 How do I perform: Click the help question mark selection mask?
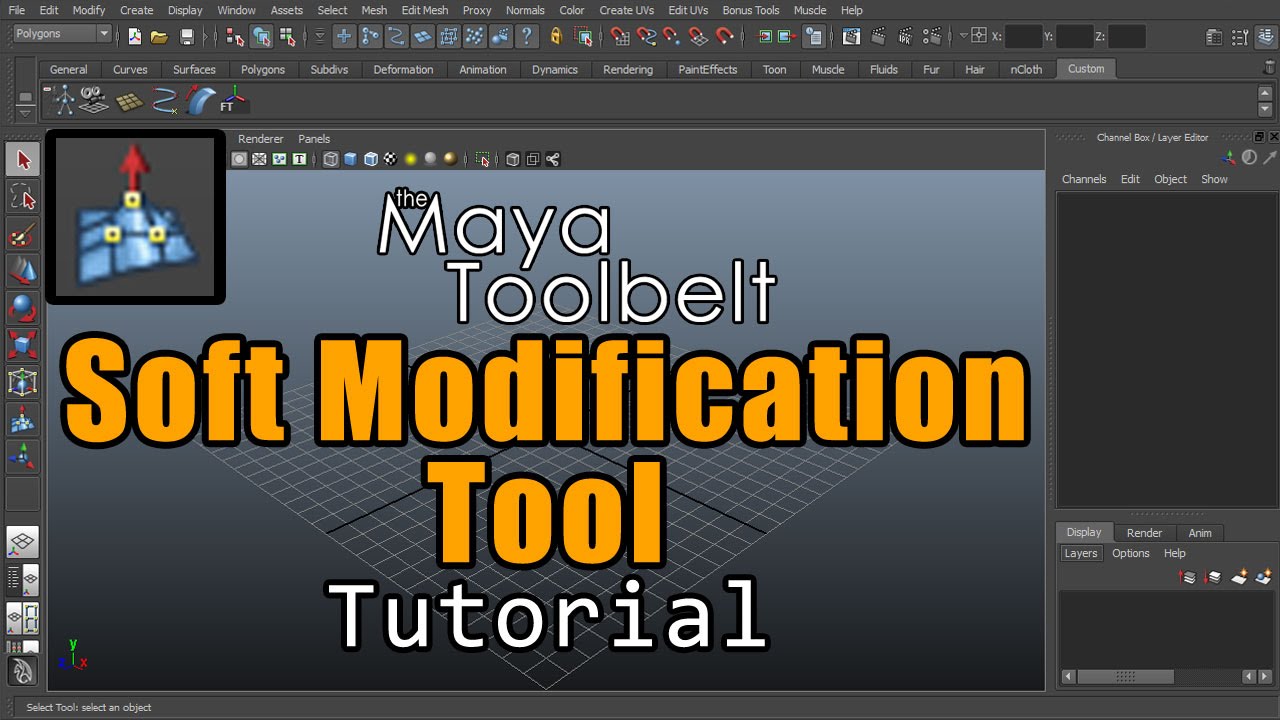point(527,37)
